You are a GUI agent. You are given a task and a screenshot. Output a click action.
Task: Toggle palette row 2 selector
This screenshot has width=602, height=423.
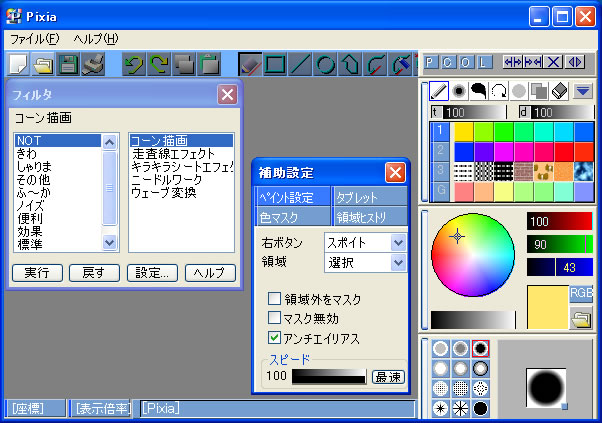point(440,151)
